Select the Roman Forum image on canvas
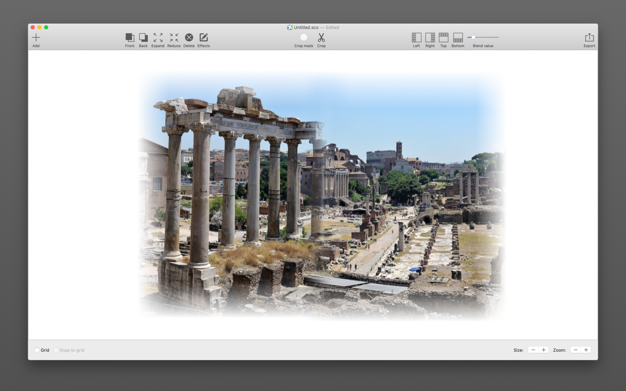Viewport: 626px width, 391px height. (321, 196)
